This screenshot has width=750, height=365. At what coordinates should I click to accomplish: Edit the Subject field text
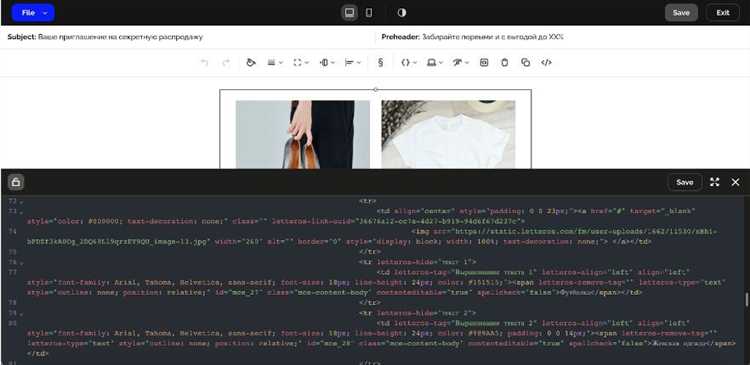pyautogui.click(x=121, y=37)
